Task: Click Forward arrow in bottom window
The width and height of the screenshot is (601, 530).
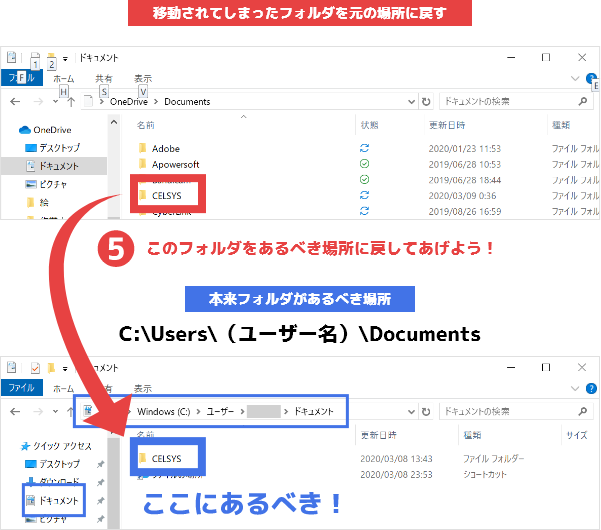Action: [x=38, y=412]
